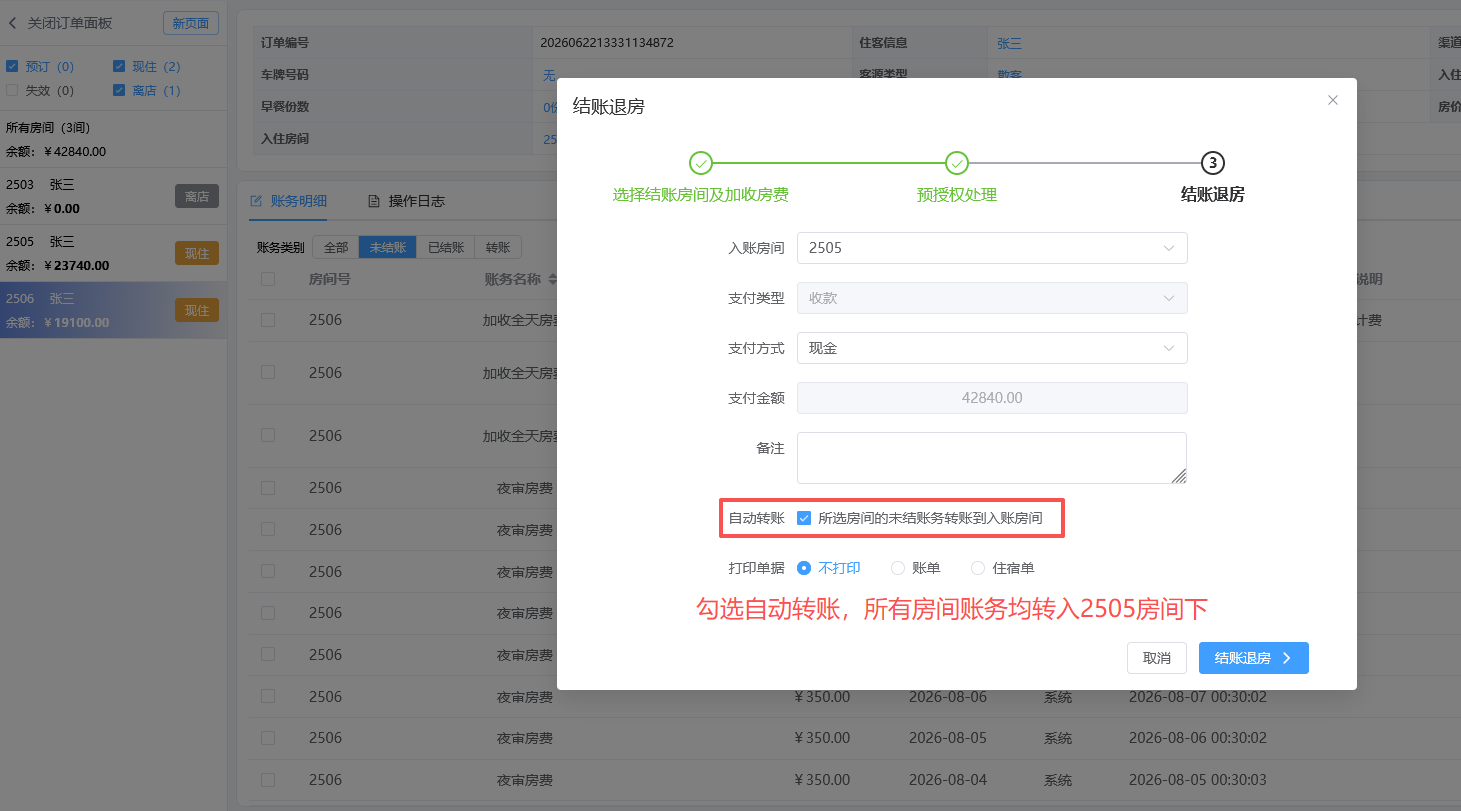Open the 入账房间 dropdown showing 2505

click(x=992, y=248)
